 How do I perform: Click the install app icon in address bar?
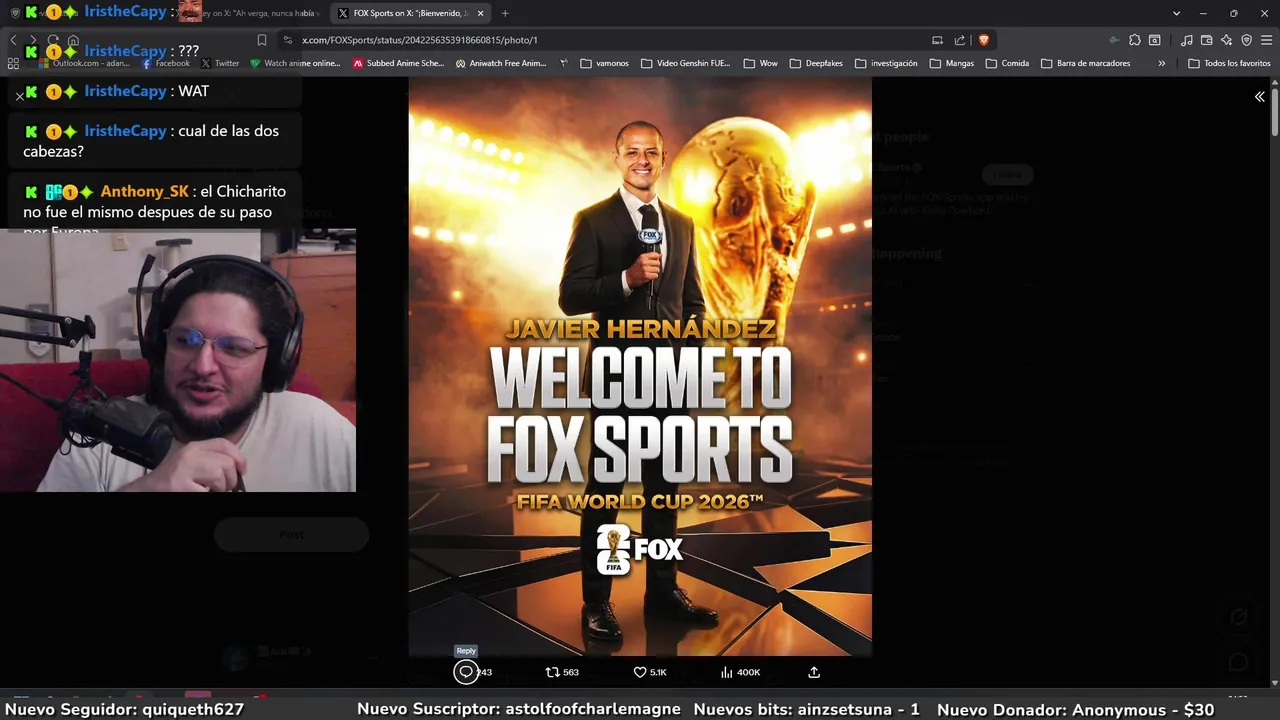(937, 40)
